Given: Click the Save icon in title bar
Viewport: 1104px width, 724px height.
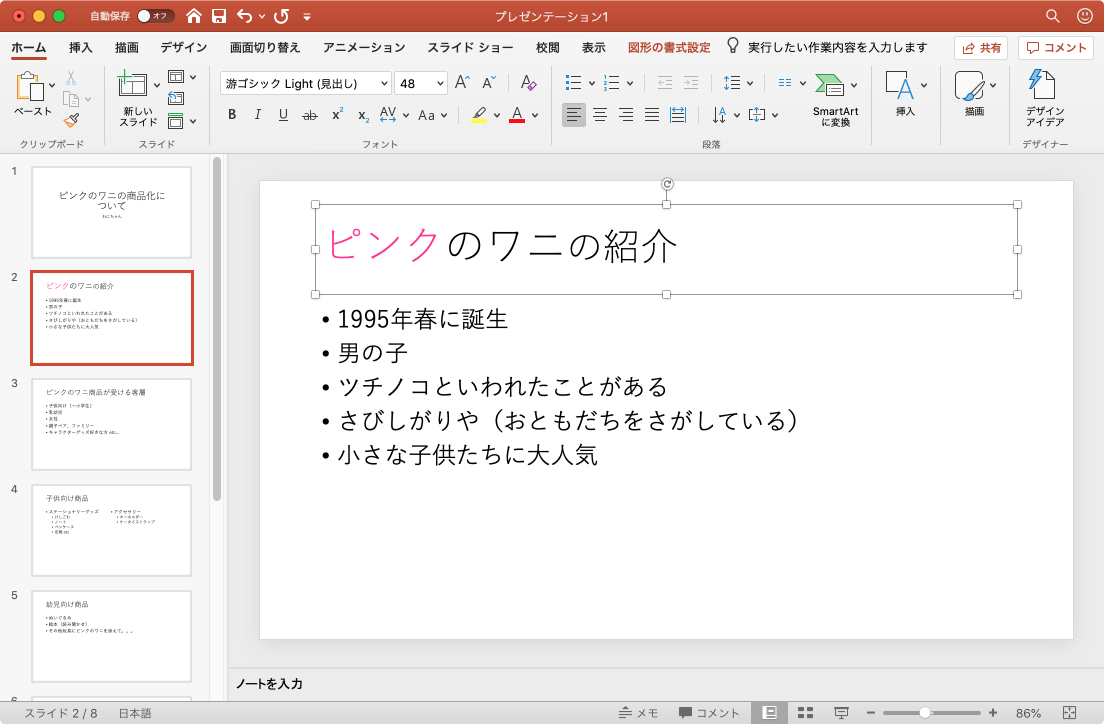Looking at the screenshot, I should coord(219,16).
